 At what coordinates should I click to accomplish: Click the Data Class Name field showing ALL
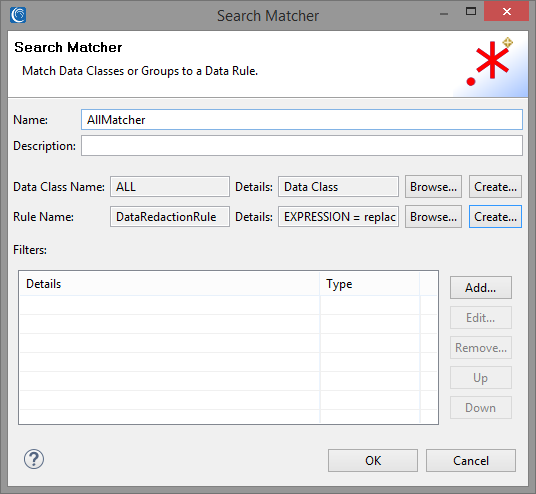170,187
